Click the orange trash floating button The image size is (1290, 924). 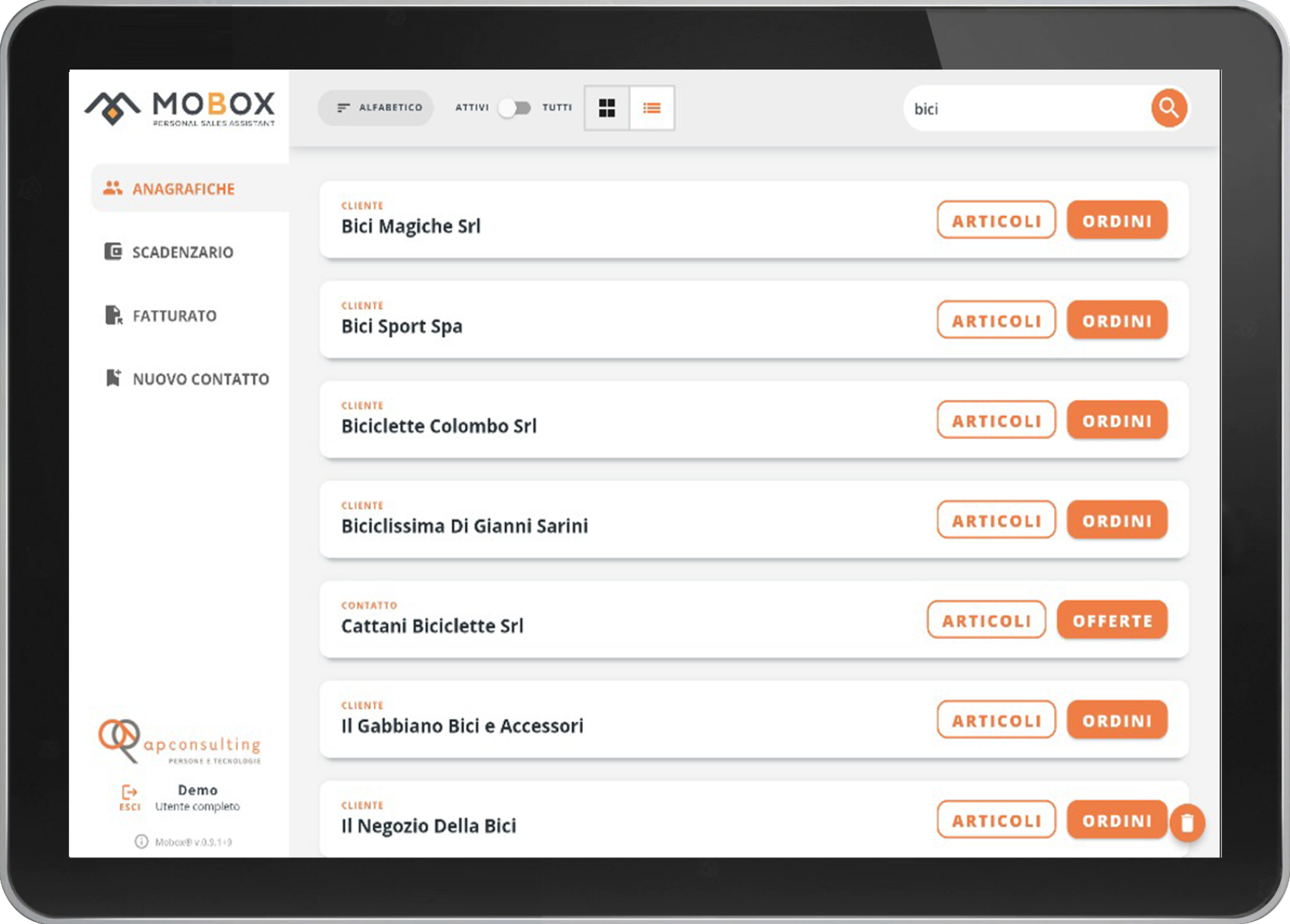tap(1186, 823)
